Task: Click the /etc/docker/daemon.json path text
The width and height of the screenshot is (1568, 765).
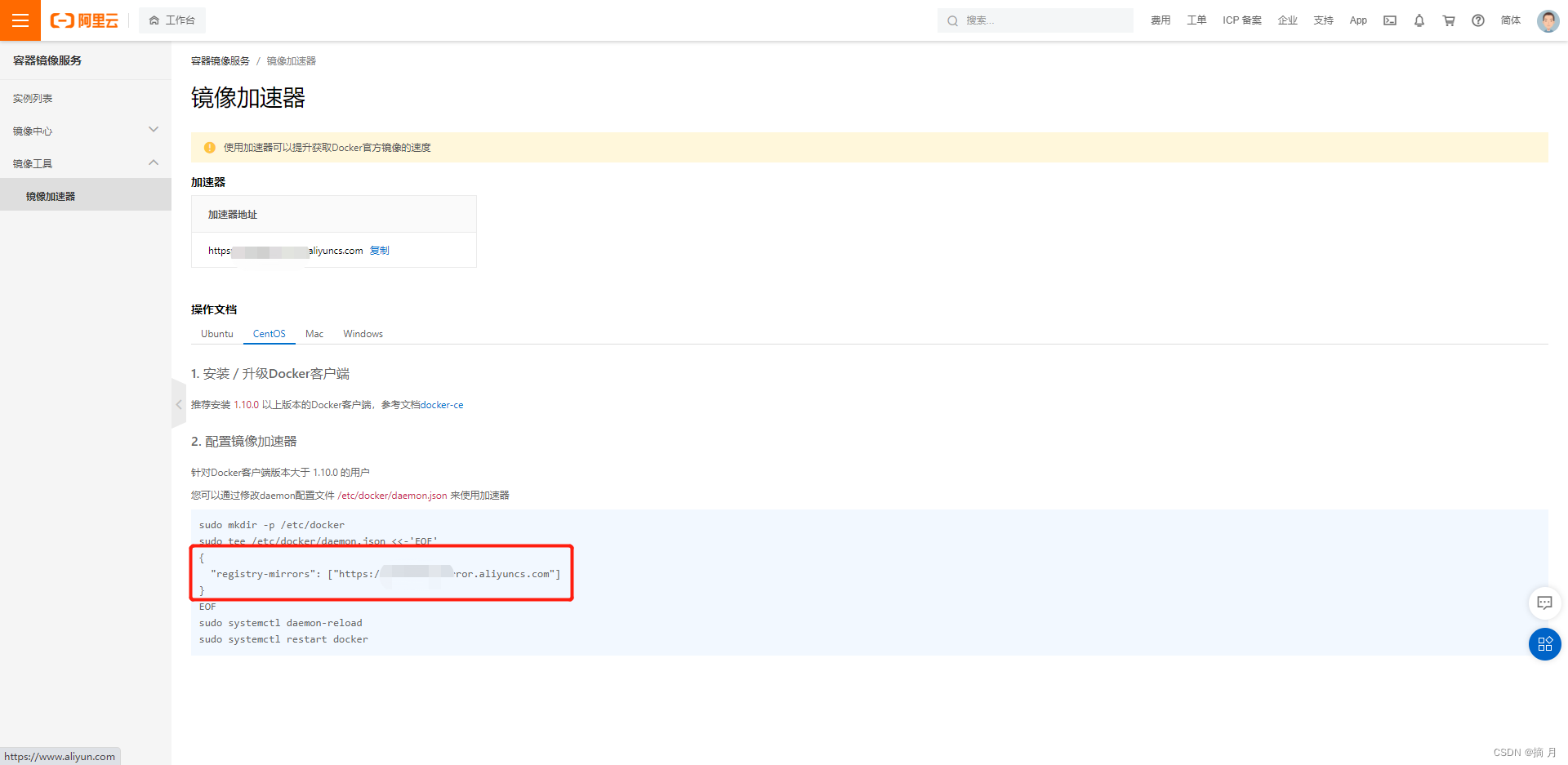Action: (x=392, y=496)
